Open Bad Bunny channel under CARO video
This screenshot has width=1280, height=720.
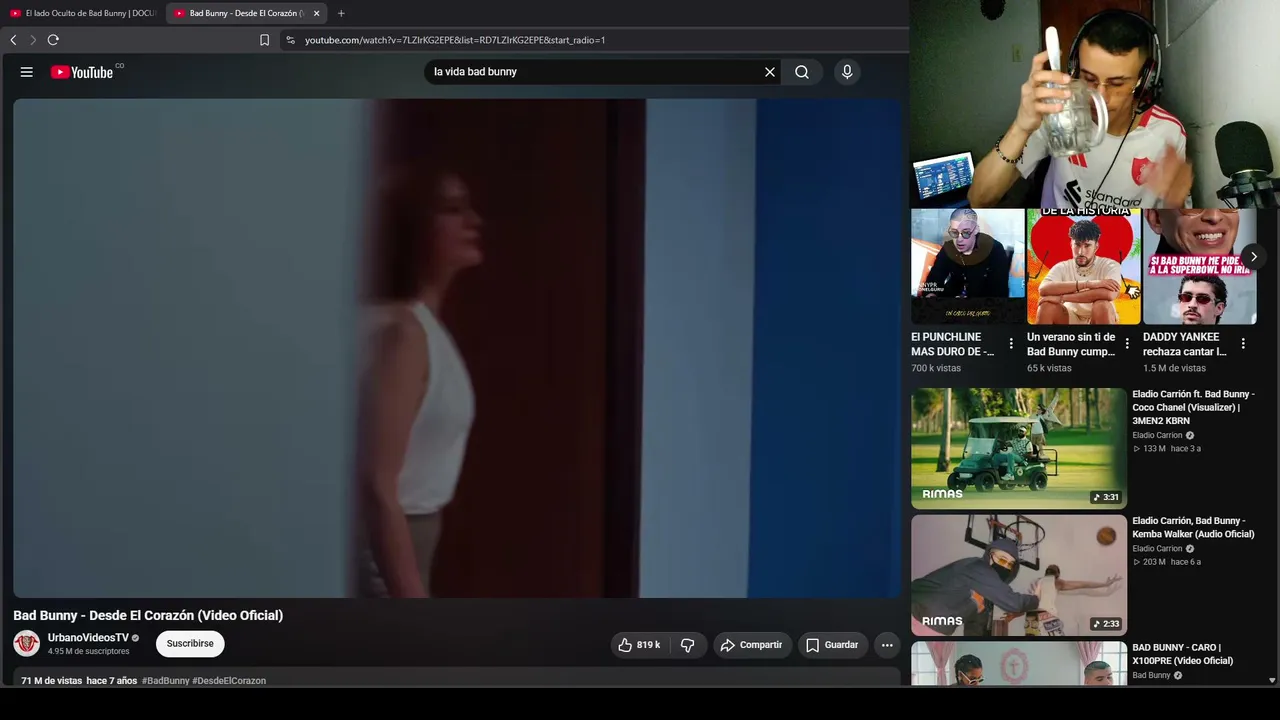tap(1151, 676)
